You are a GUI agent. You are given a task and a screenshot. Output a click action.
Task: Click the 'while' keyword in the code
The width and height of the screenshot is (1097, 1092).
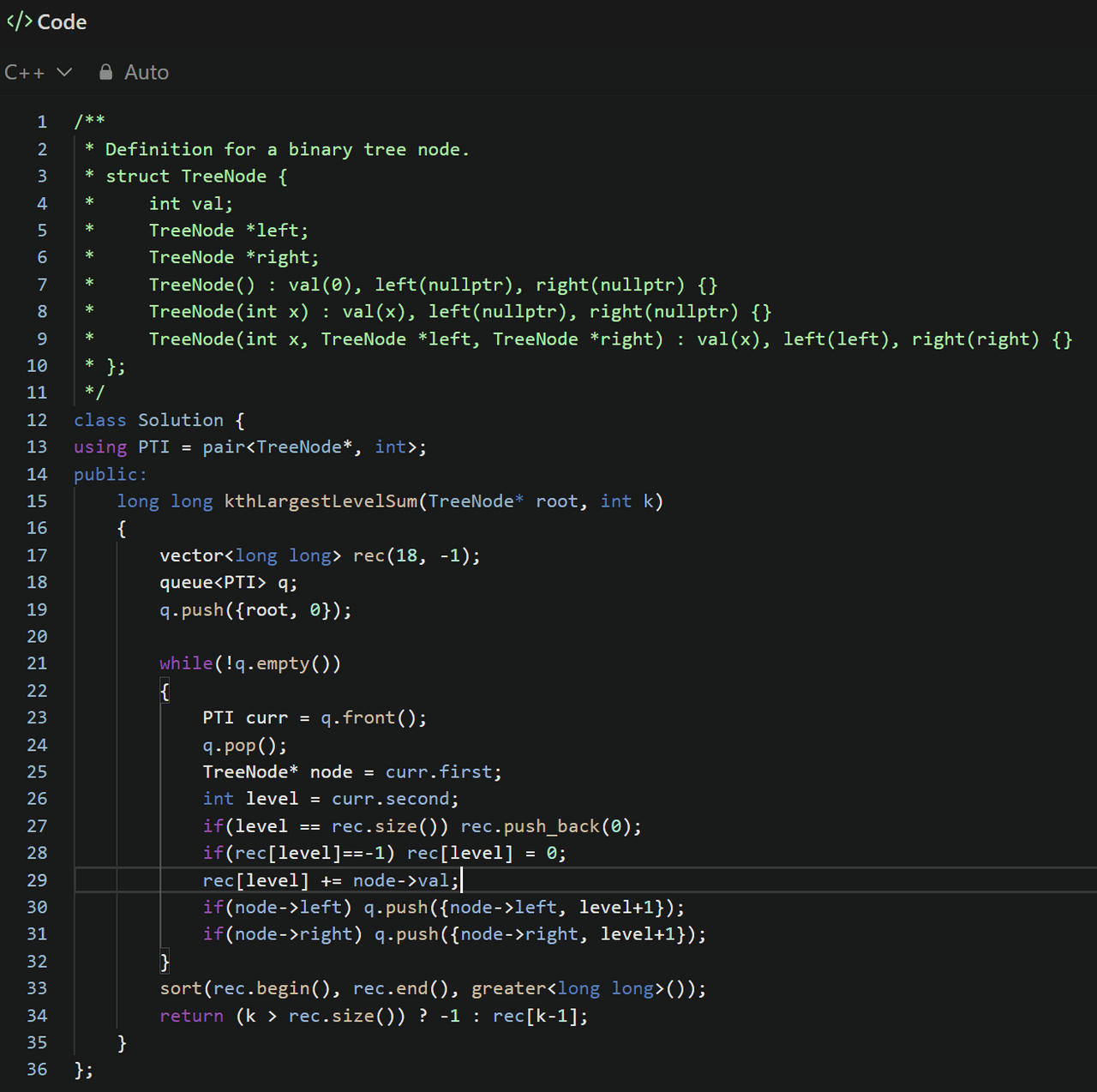[186, 663]
